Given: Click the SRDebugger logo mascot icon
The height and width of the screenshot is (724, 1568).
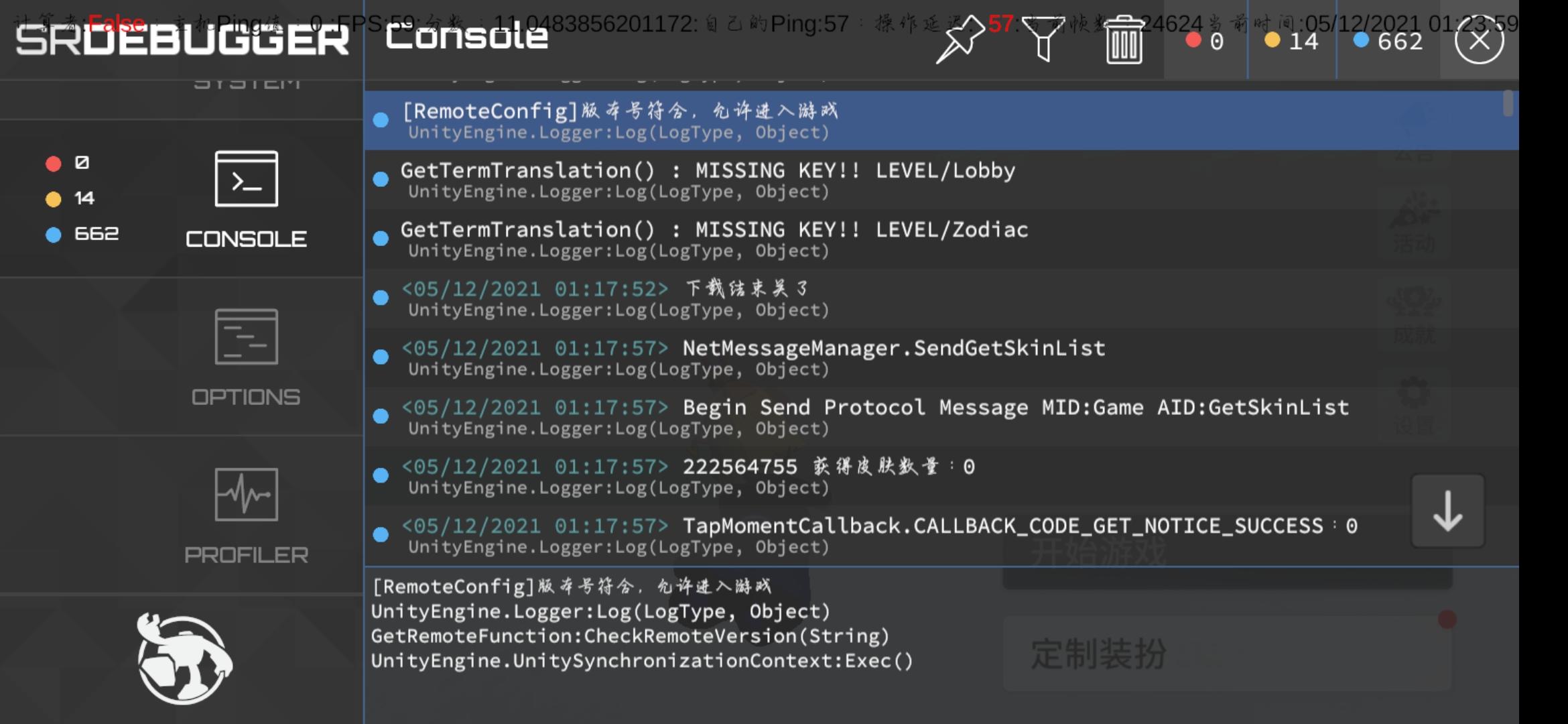Looking at the screenshot, I should coord(184,658).
